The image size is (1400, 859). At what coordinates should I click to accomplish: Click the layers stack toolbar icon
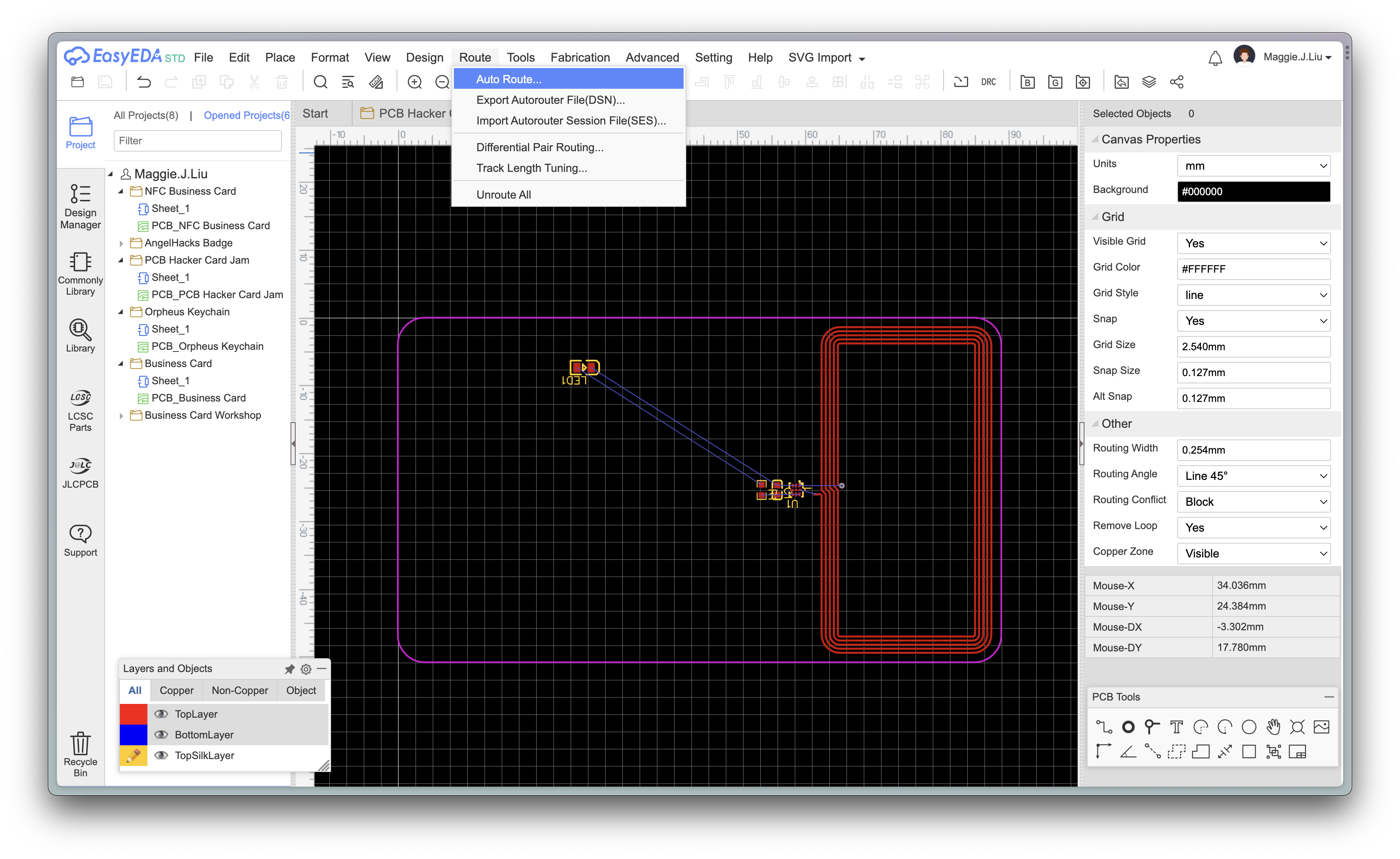[x=1149, y=82]
